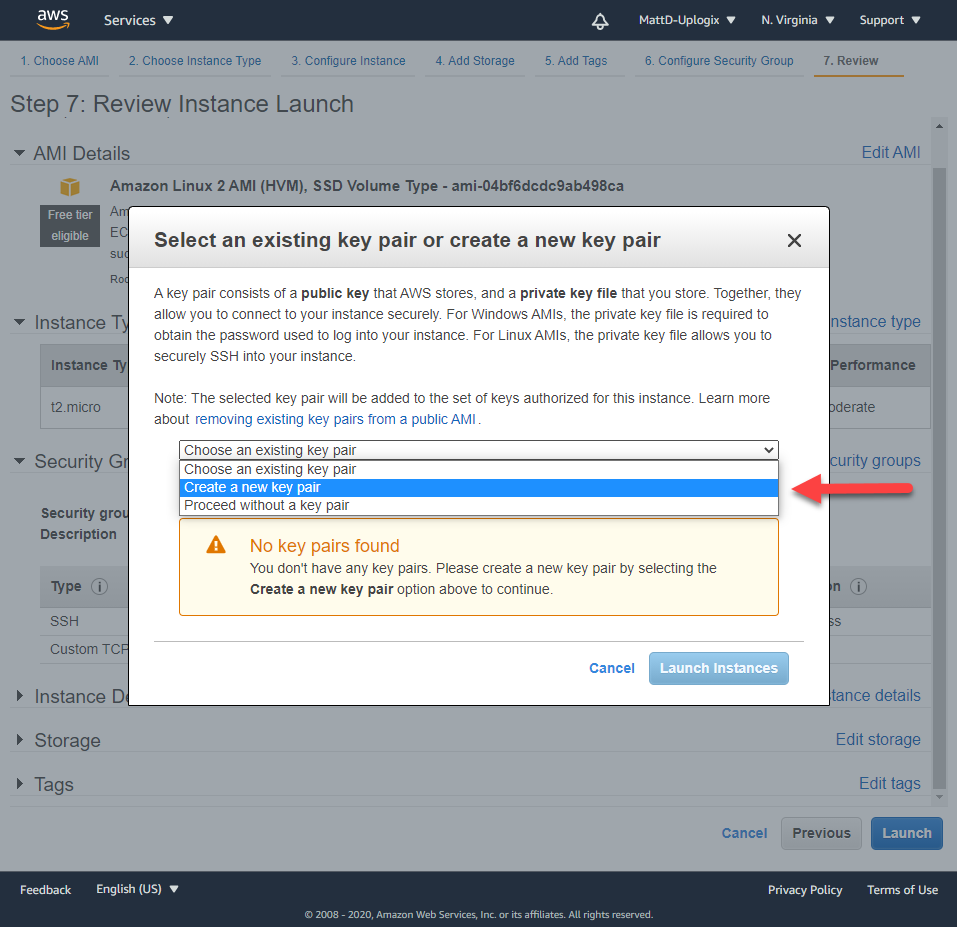Open the notifications bell icon
This screenshot has height=927, width=957.
600,20
